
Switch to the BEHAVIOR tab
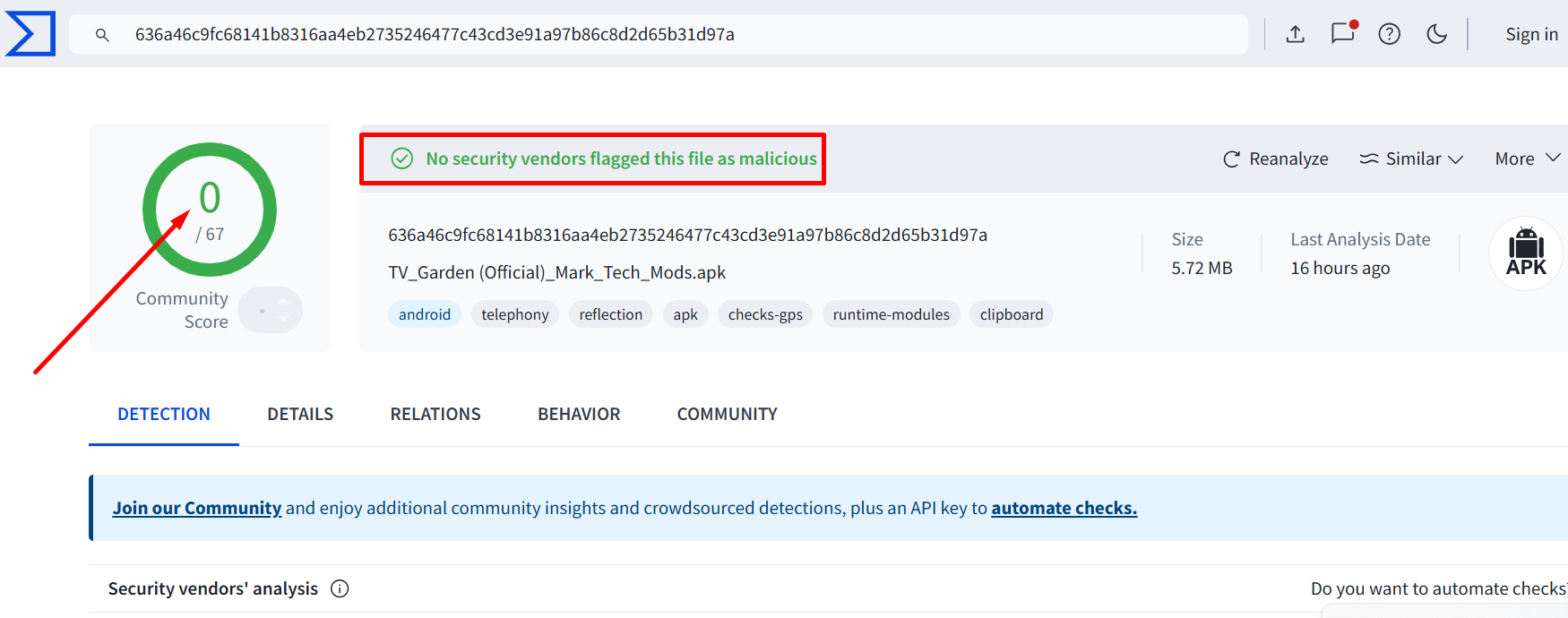pyautogui.click(x=579, y=414)
